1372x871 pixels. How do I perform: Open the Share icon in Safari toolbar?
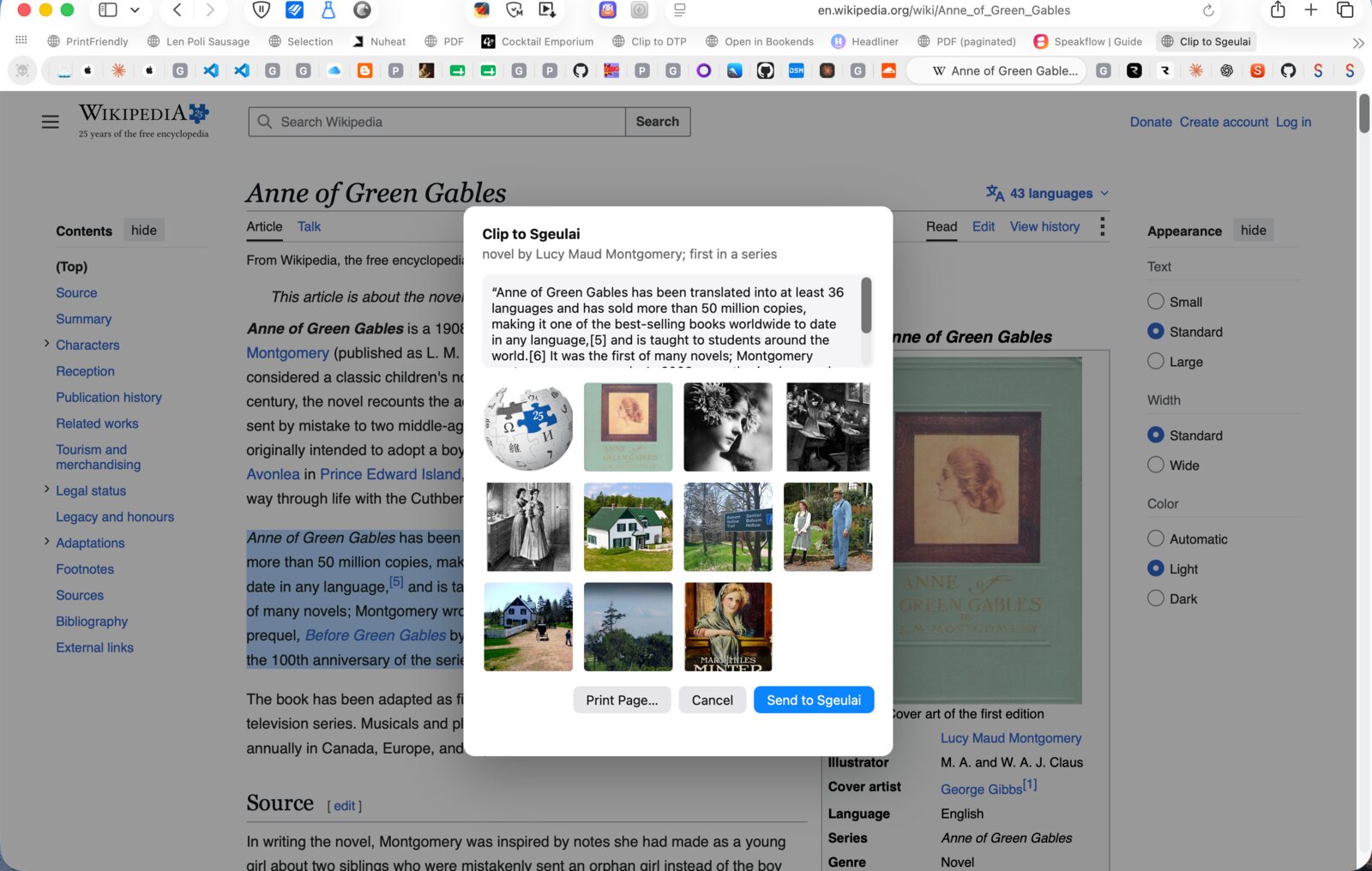tap(1278, 10)
